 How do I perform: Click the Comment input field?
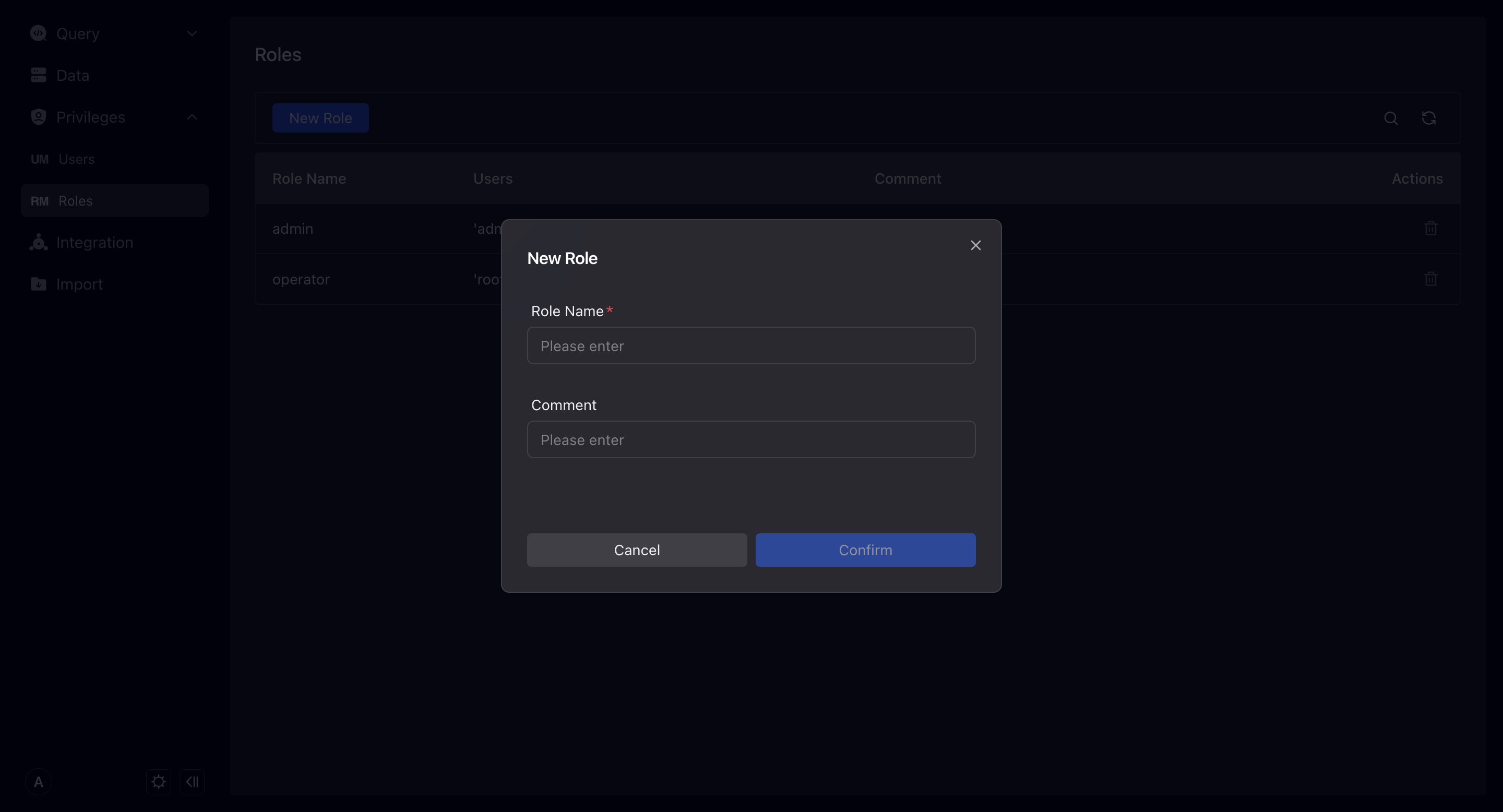pyautogui.click(x=751, y=440)
